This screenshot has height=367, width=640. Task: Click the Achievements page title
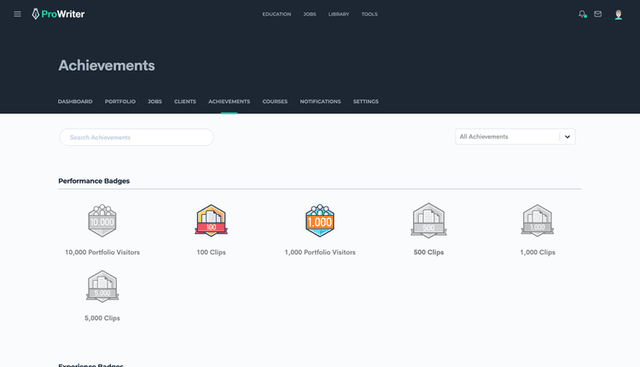pos(107,65)
